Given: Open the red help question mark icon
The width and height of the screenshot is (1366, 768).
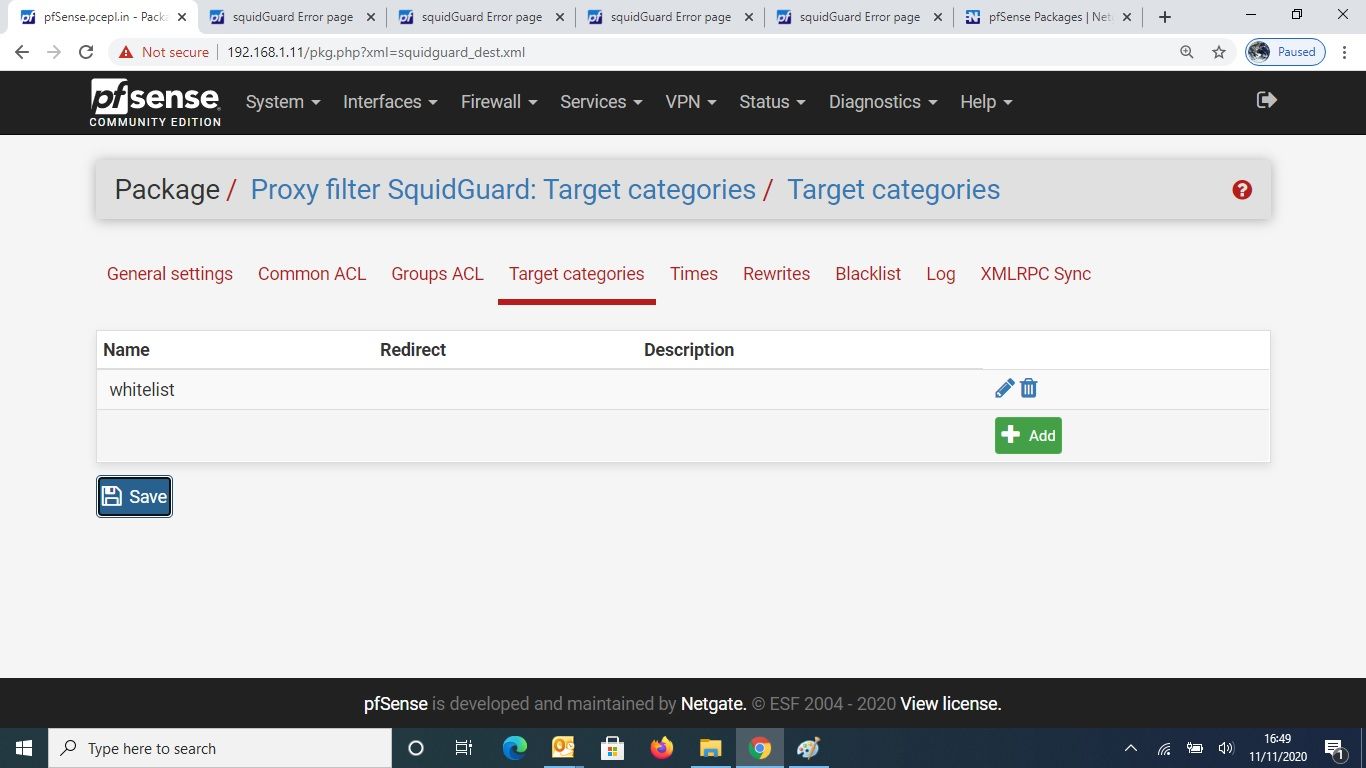Looking at the screenshot, I should [x=1242, y=190].
